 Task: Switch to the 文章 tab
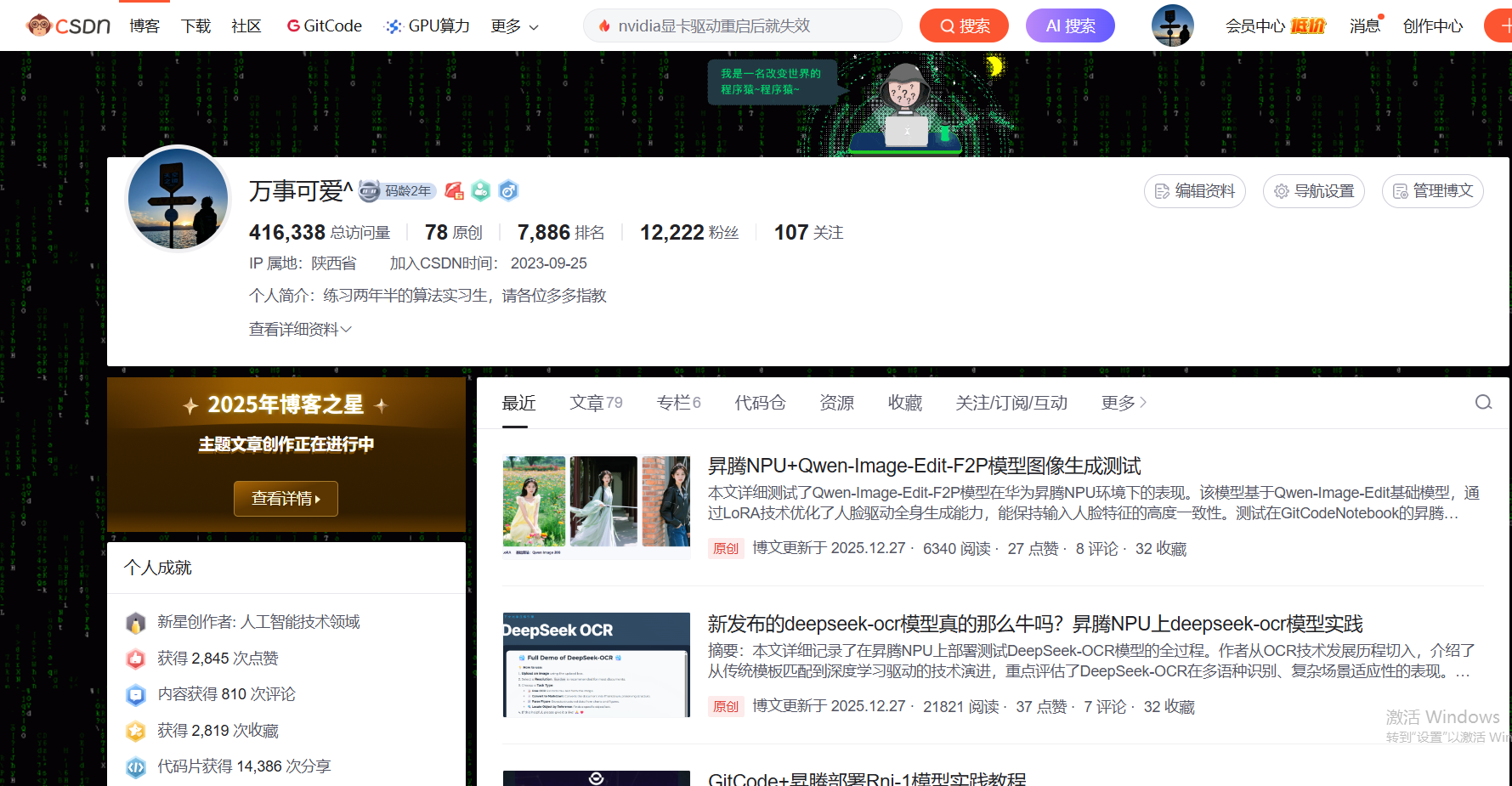click(588, 402)
